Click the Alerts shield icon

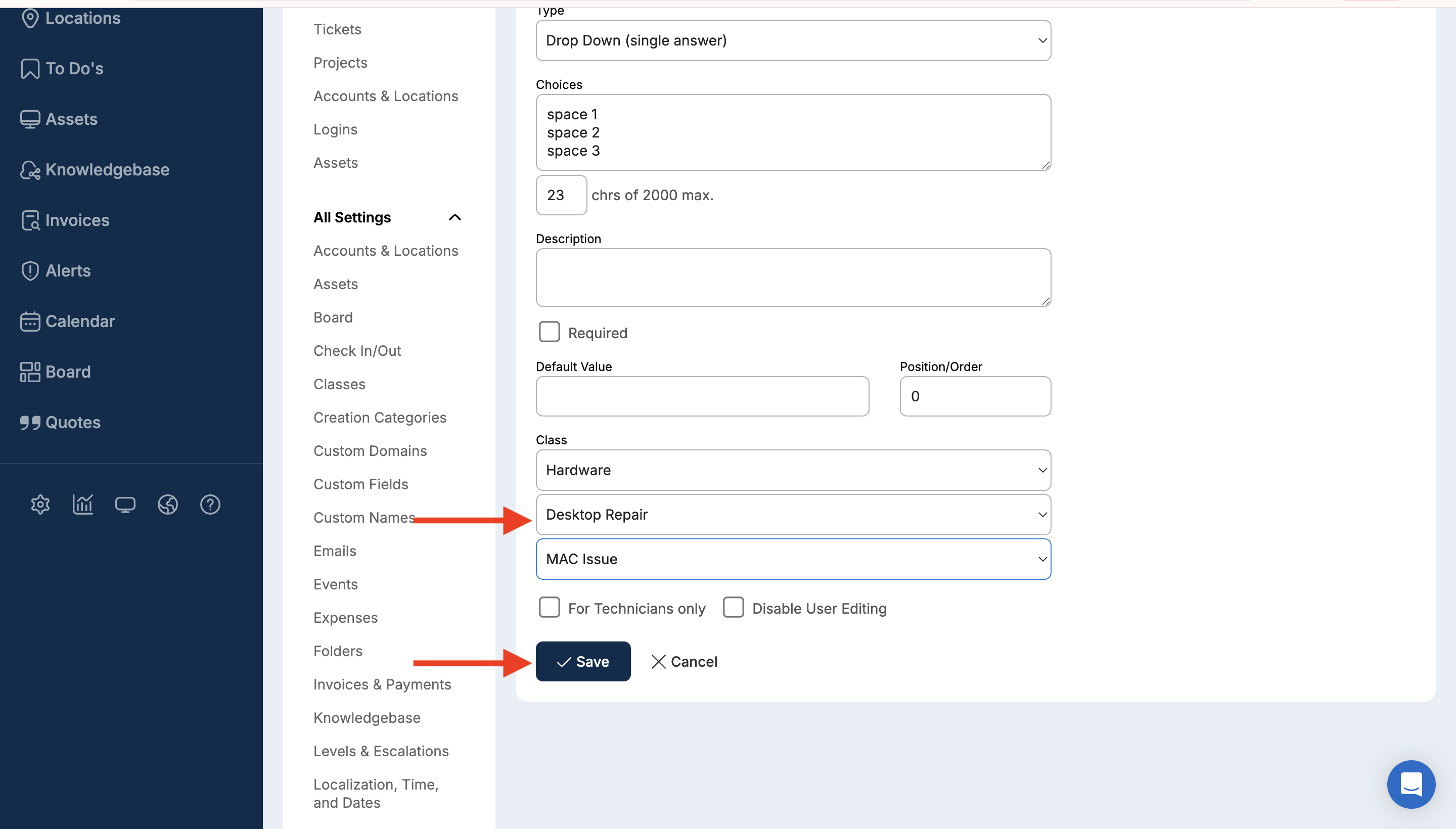pyautogui.click(x=30, y=271)
